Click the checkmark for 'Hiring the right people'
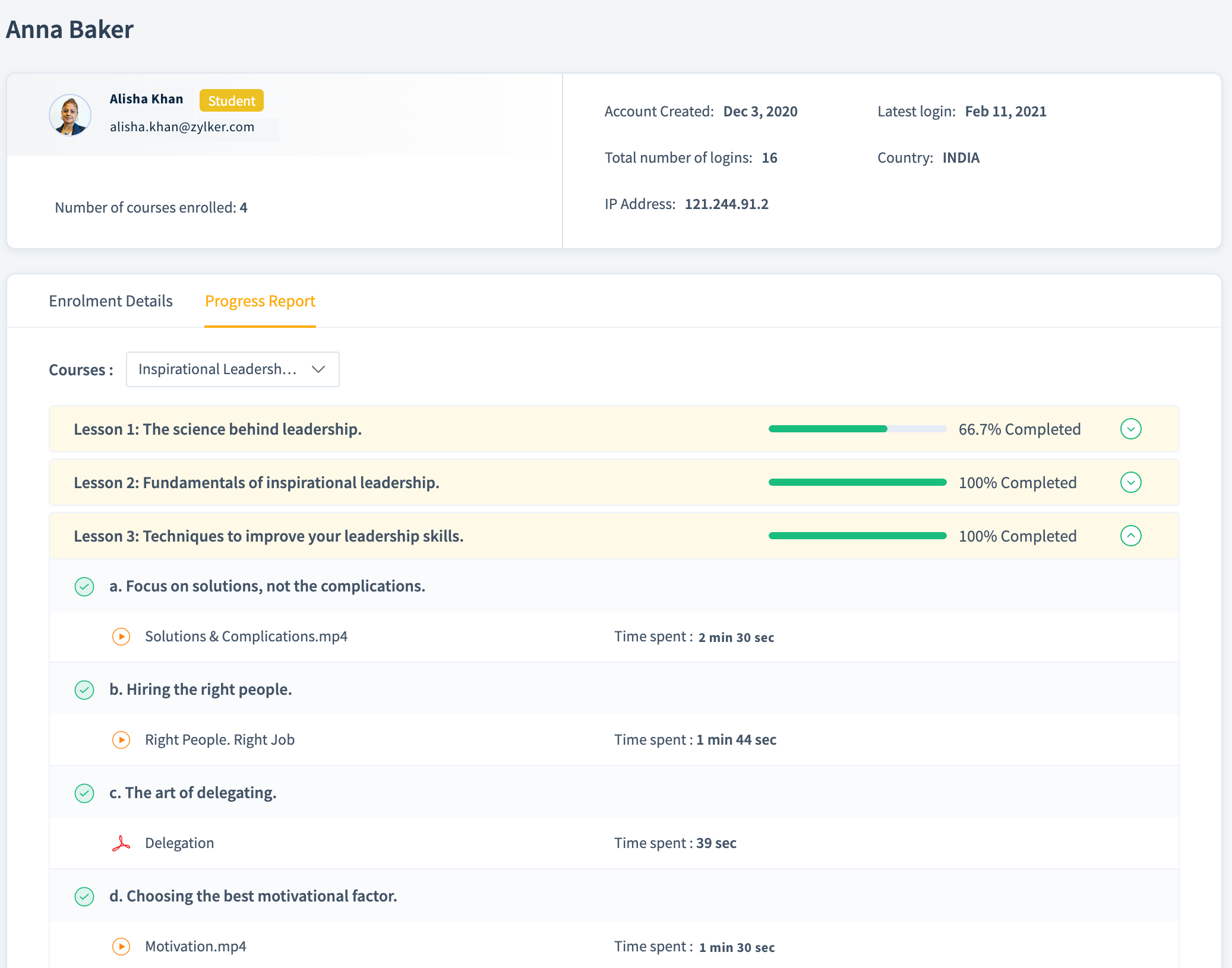Screen dimensions: 1232x968 tap(84, 690)
